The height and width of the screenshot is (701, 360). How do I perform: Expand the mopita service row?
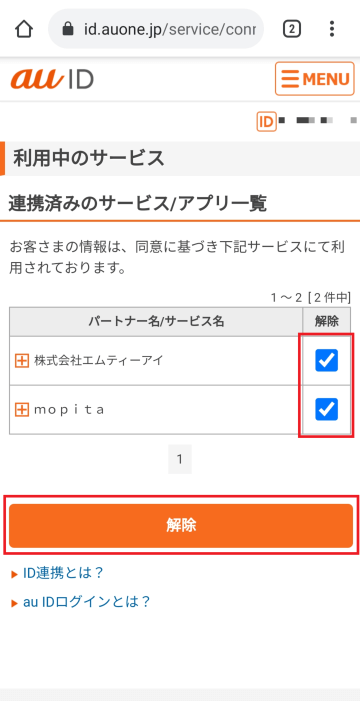click(x=22, y=409)
